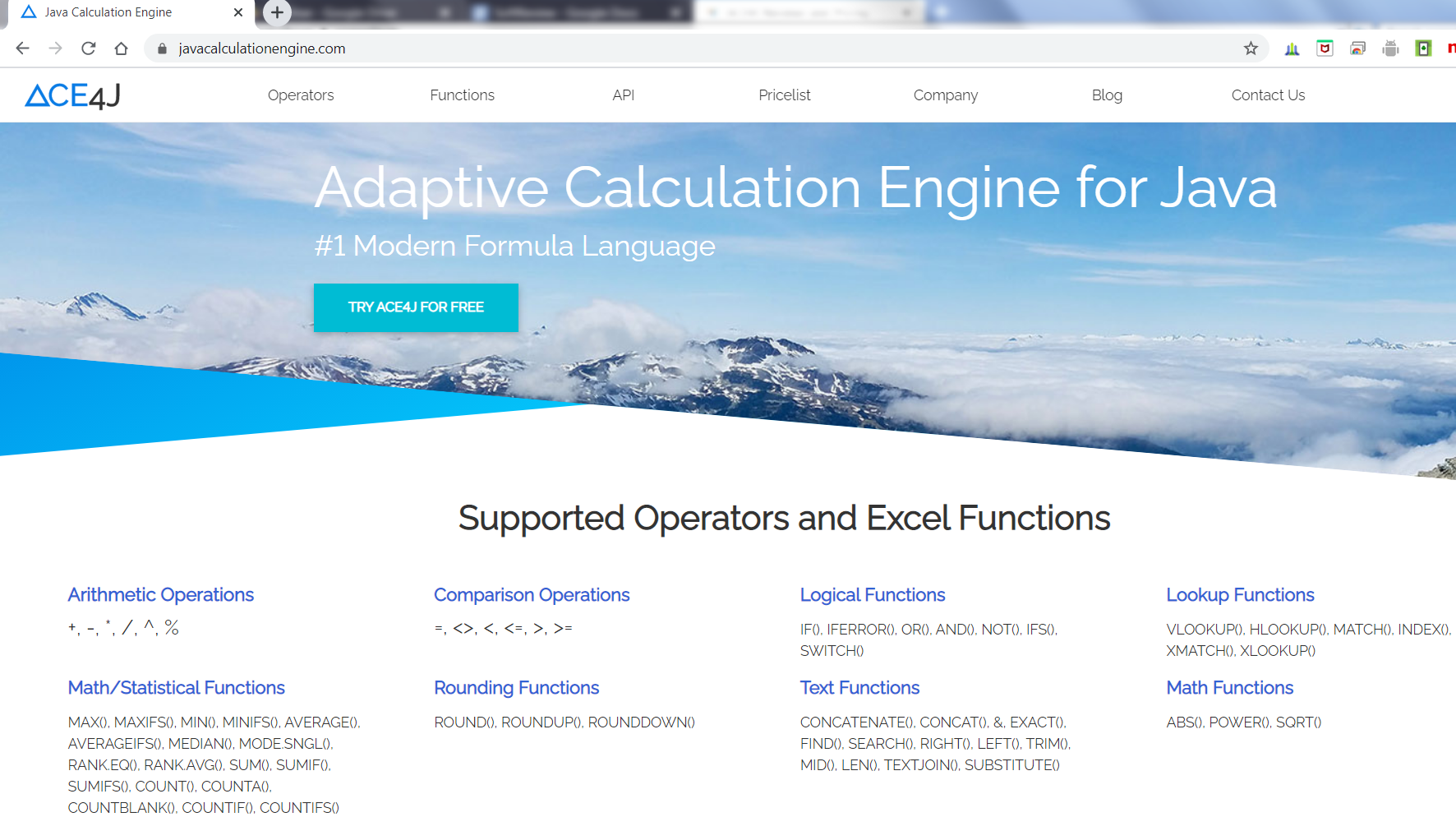
Task: Open the Lookup Functions link
Action: click(x=1241, y=595)
